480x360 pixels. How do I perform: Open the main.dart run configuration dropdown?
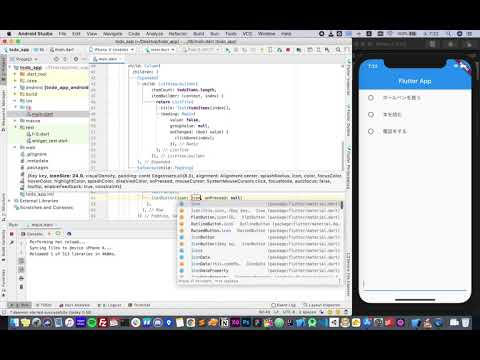(160, 50)
